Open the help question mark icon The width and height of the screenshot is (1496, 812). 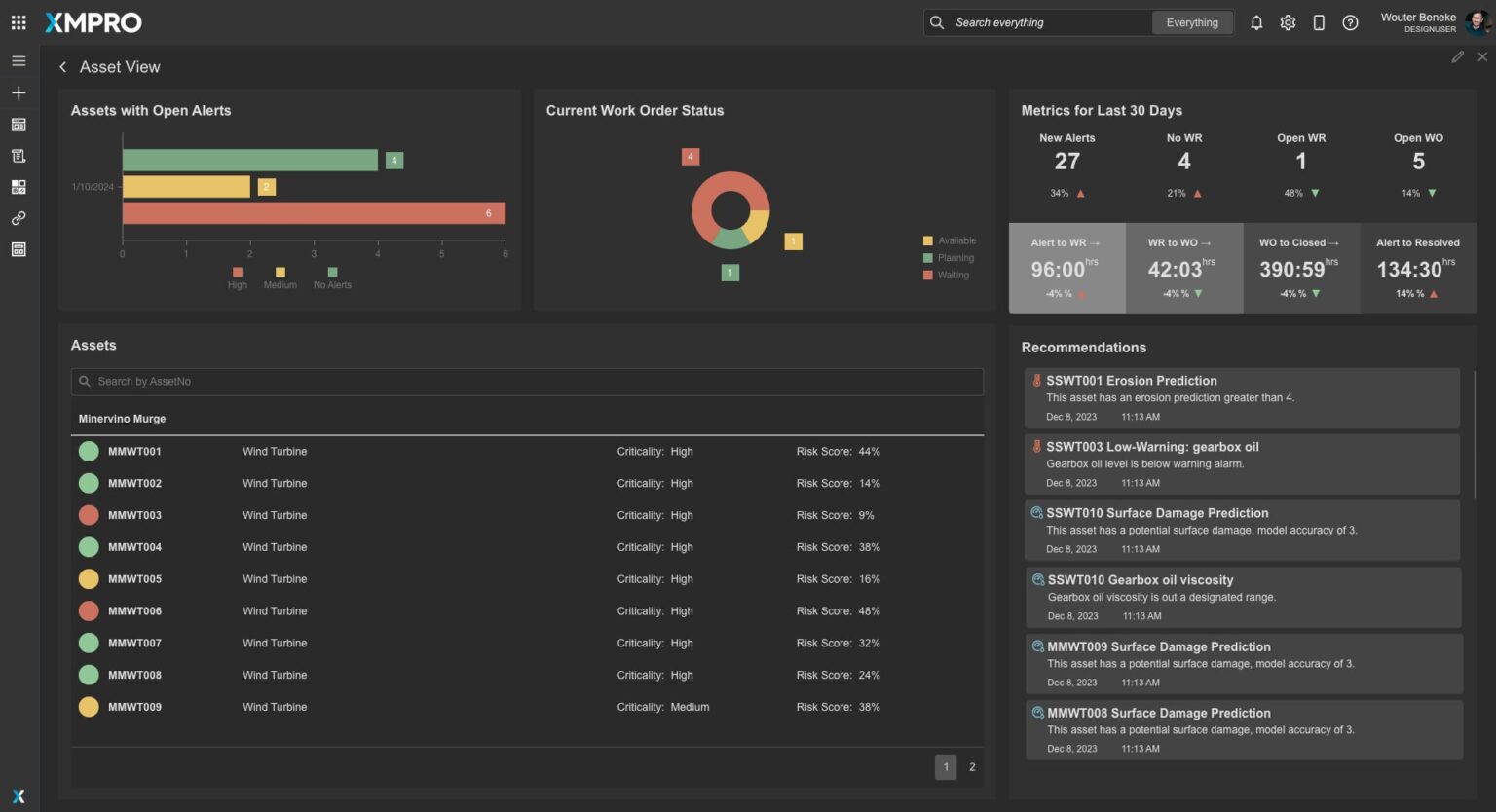[1350, 22]
